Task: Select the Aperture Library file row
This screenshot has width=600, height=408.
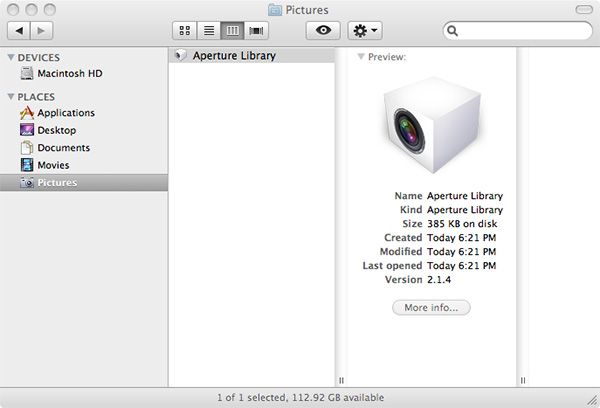Action: click(x=252, y=55)
